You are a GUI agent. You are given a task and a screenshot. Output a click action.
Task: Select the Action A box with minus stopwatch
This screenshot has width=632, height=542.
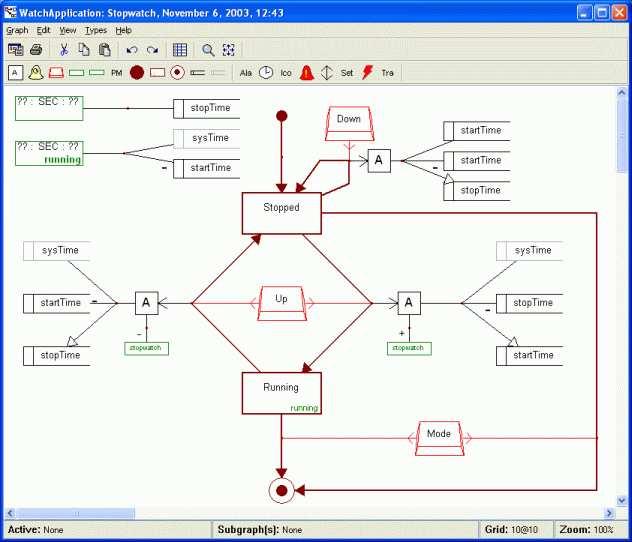146,303
